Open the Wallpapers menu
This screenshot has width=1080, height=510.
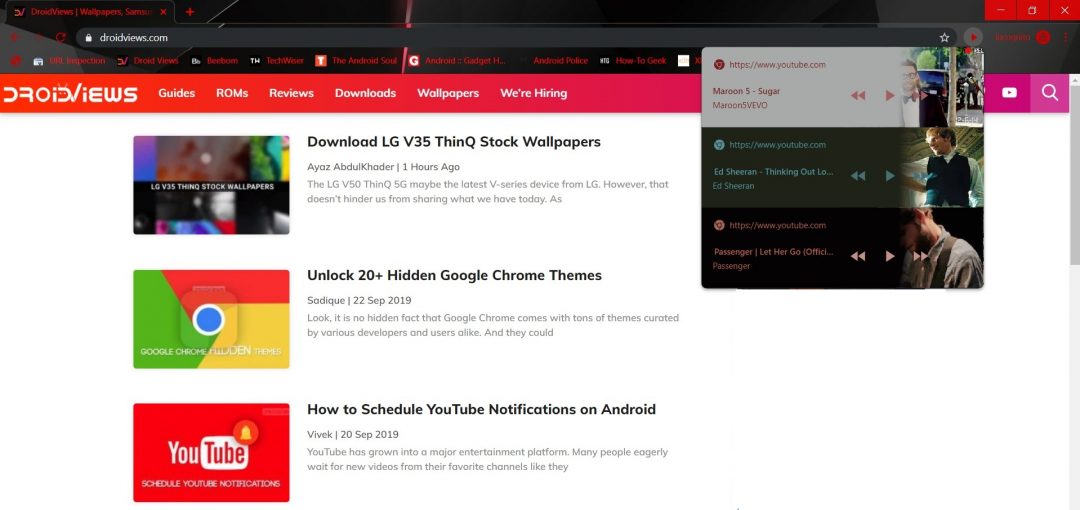[x=448, y=93]
